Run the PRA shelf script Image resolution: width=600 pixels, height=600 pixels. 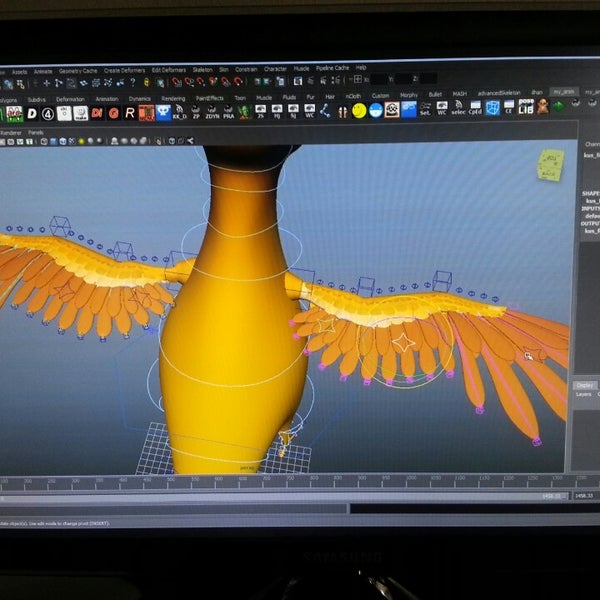click(x=228, y=112)
